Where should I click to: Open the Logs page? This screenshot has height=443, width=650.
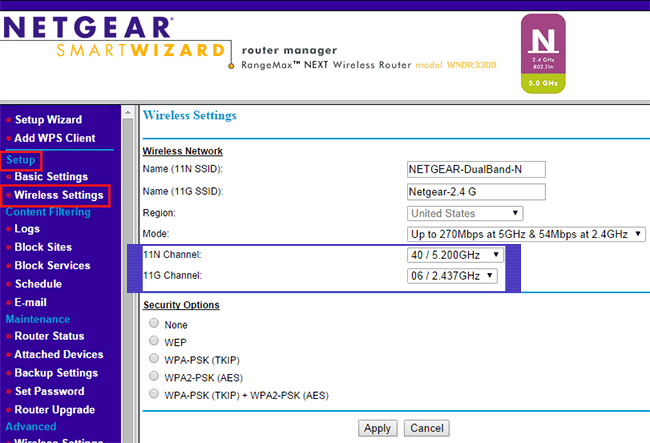pos(27,229)
